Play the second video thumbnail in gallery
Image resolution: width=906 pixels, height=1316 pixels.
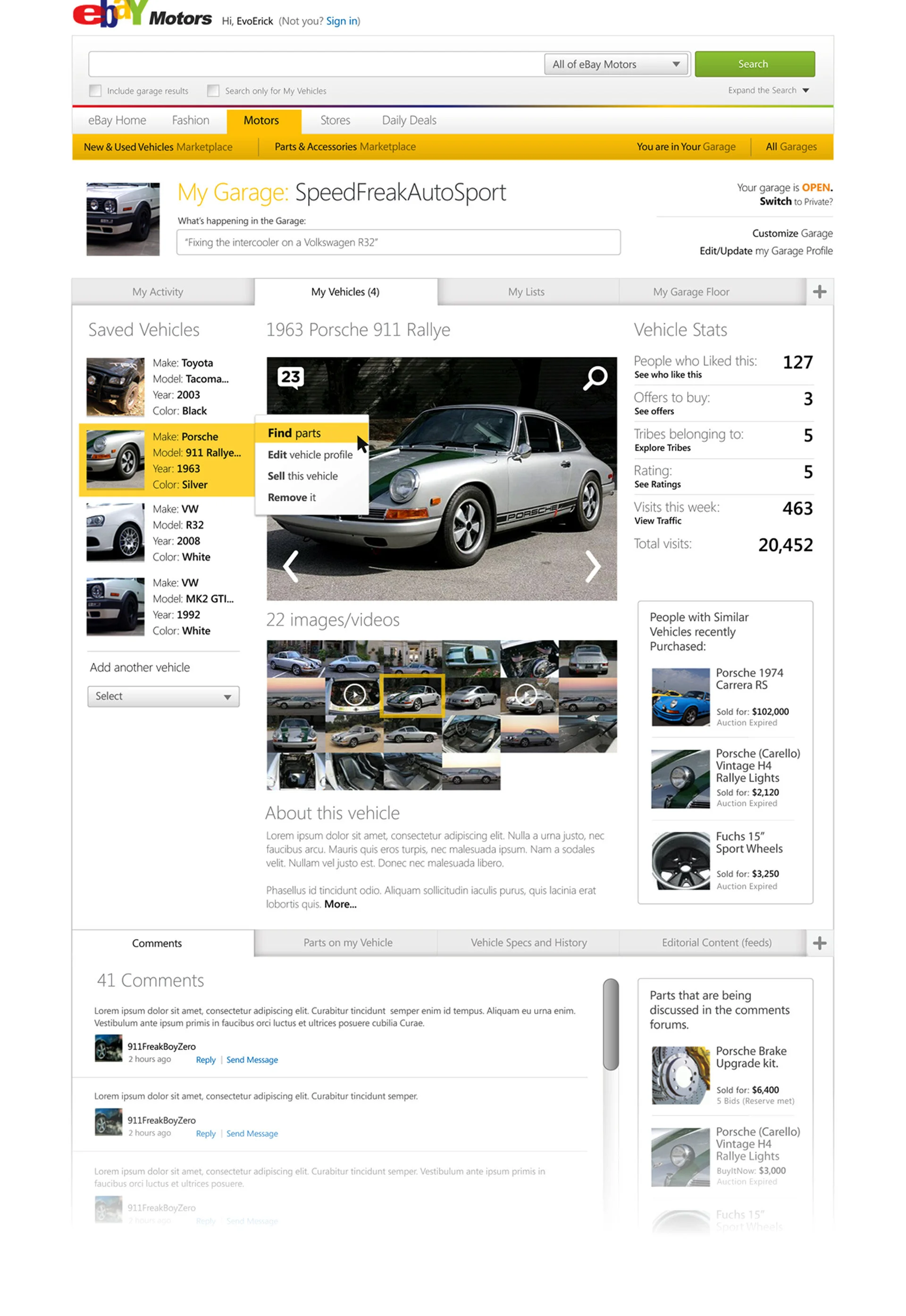point(526,694)
